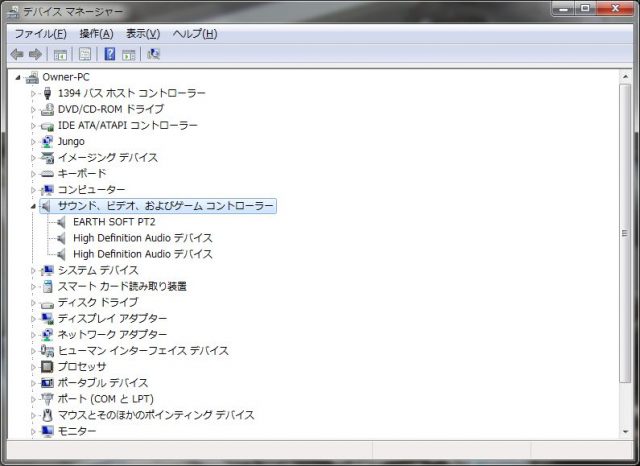
Task: Select the second High Definition Audio デバイス
Action: point(142,254)
